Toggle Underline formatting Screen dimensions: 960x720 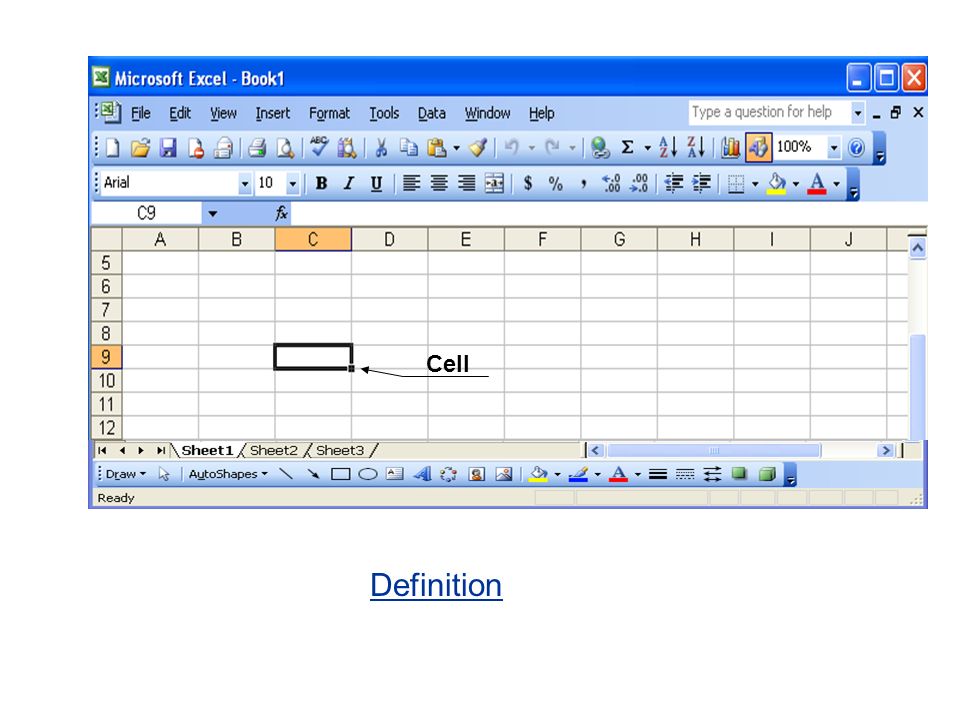(377, 183)
